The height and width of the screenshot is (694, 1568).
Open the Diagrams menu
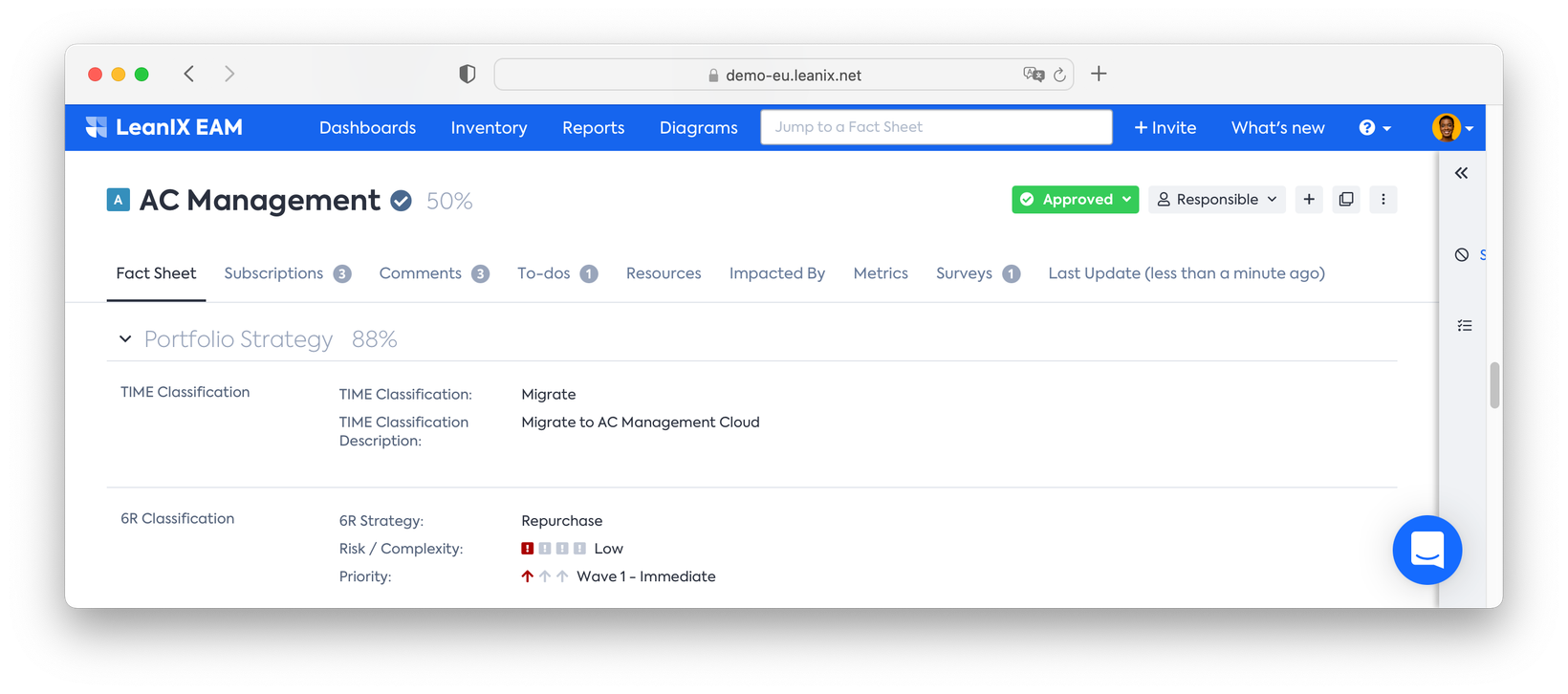tap(698, 127)
